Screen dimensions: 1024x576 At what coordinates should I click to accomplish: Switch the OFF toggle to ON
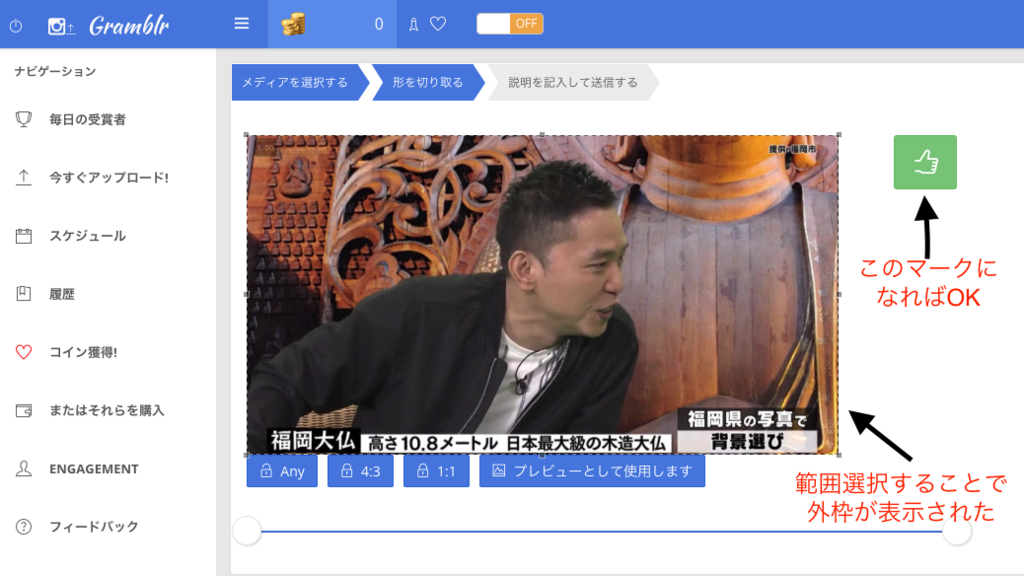(x=509, y=22)
